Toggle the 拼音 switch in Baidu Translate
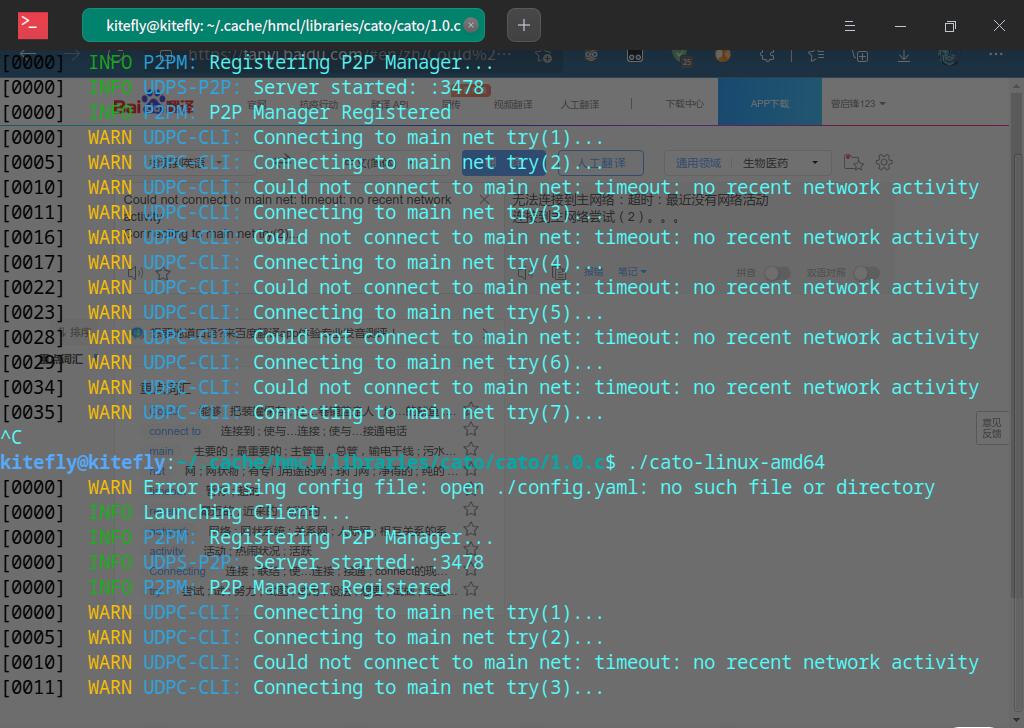 [x=776, y=272]
